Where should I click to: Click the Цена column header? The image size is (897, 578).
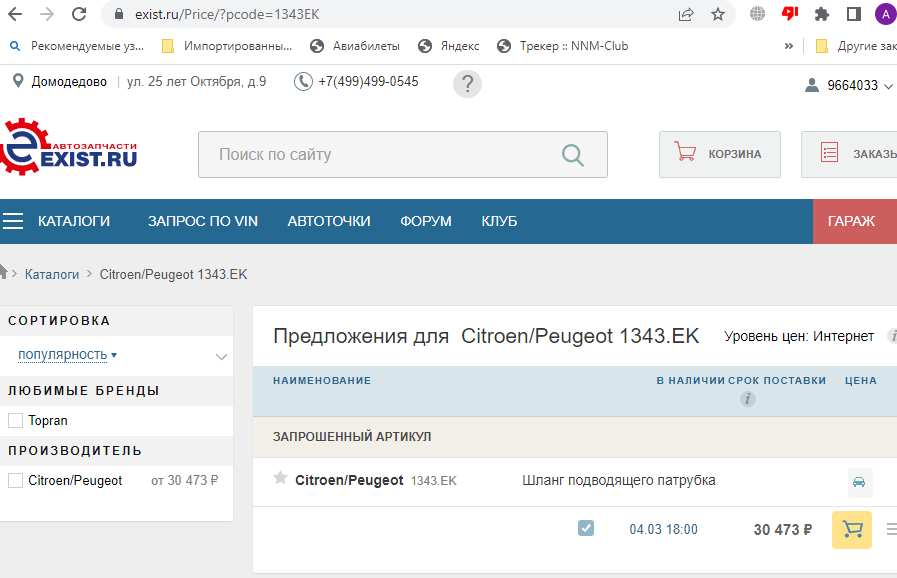pos(861,381)
